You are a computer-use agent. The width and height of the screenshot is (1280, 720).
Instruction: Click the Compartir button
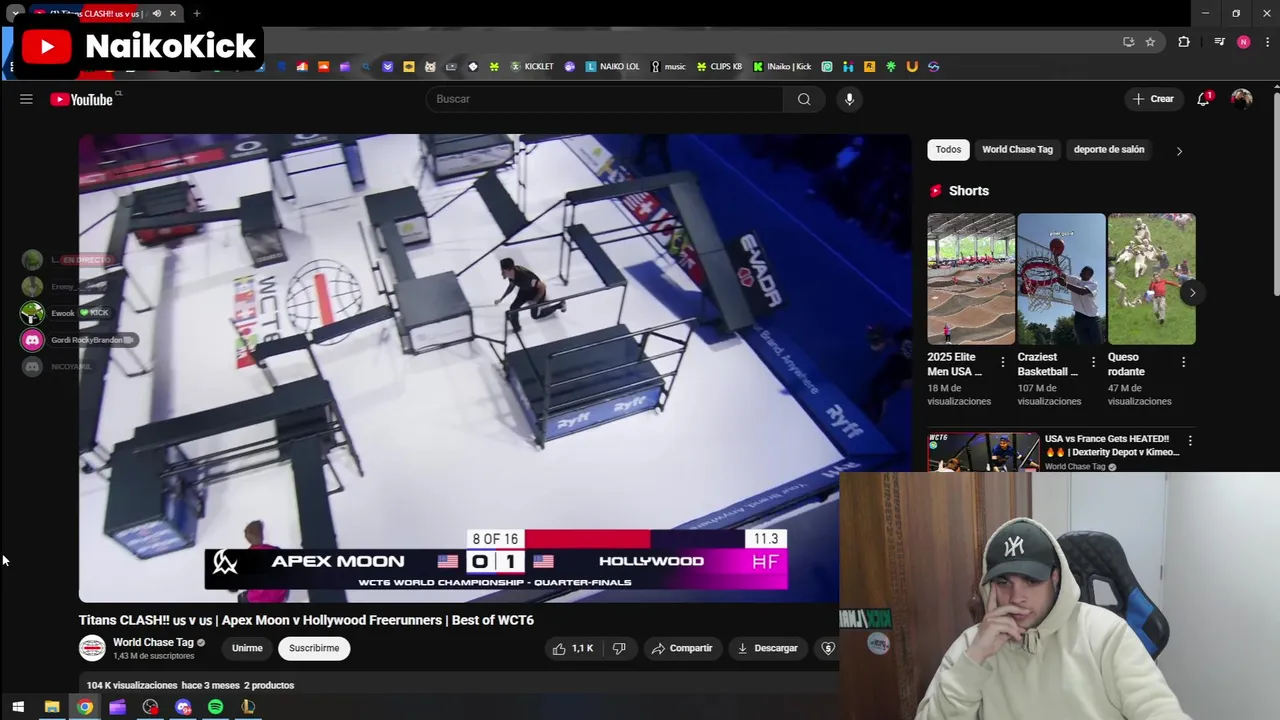click(x=682, y=648)
